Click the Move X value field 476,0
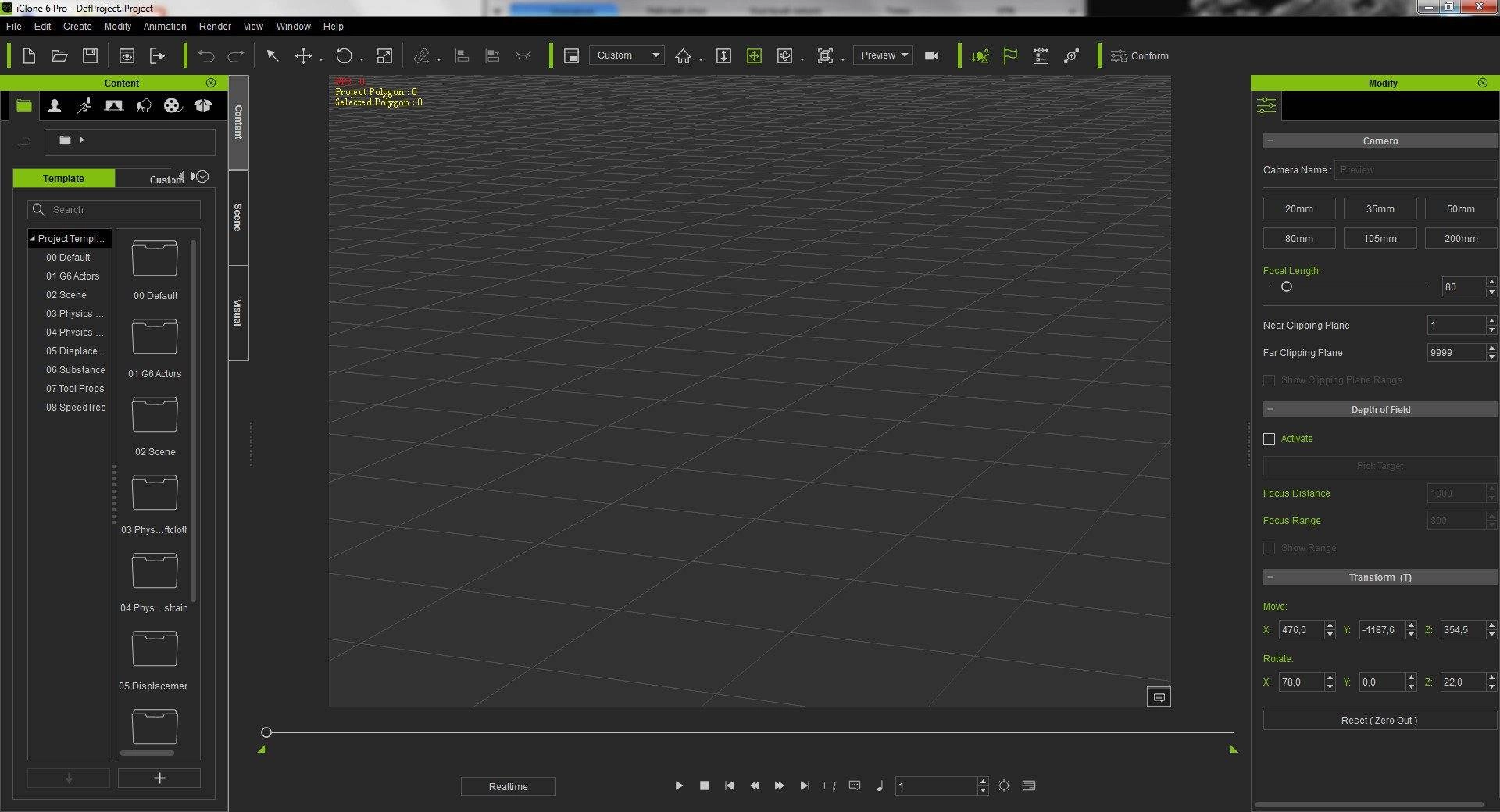Viewport: 1500px width, 812px height. (x=1301, y=630)
